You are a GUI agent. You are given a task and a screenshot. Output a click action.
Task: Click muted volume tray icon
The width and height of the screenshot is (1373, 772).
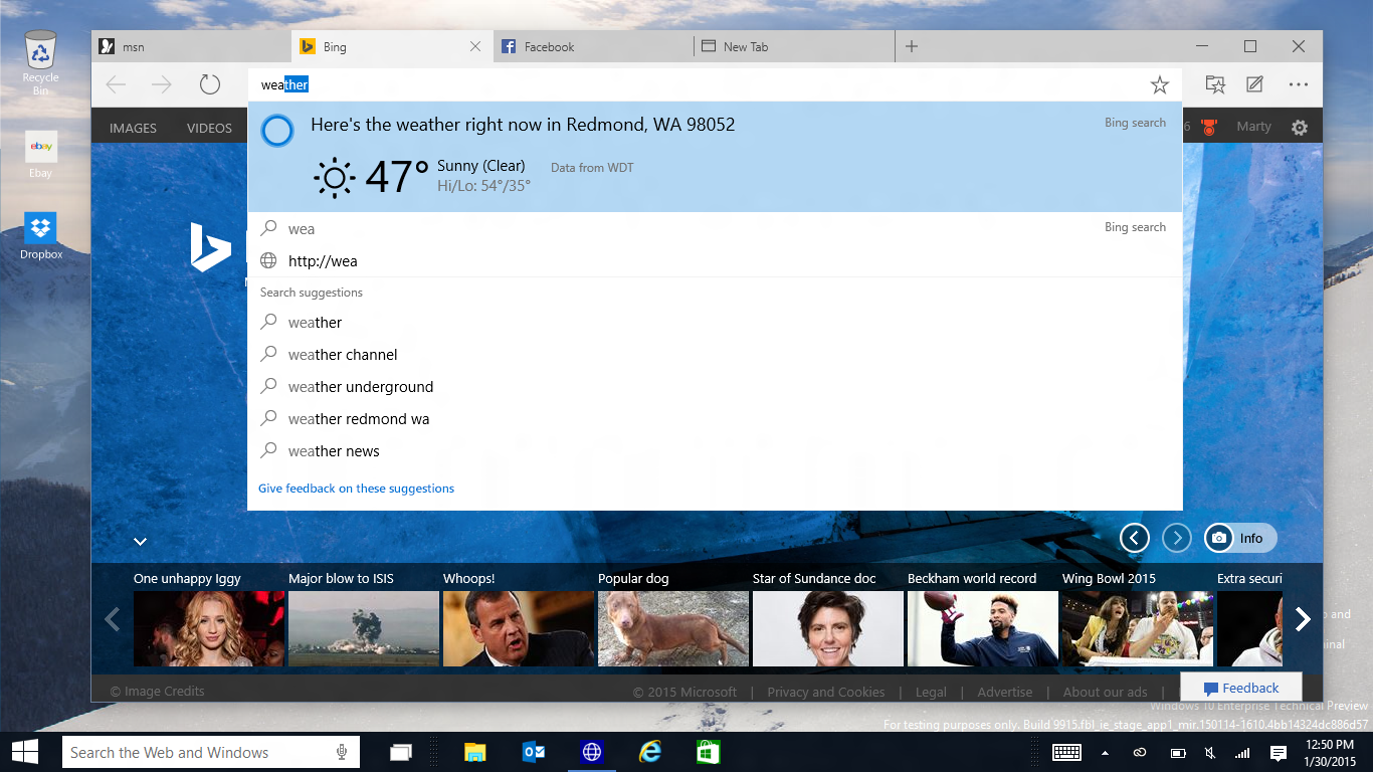tap(1209, 753)
